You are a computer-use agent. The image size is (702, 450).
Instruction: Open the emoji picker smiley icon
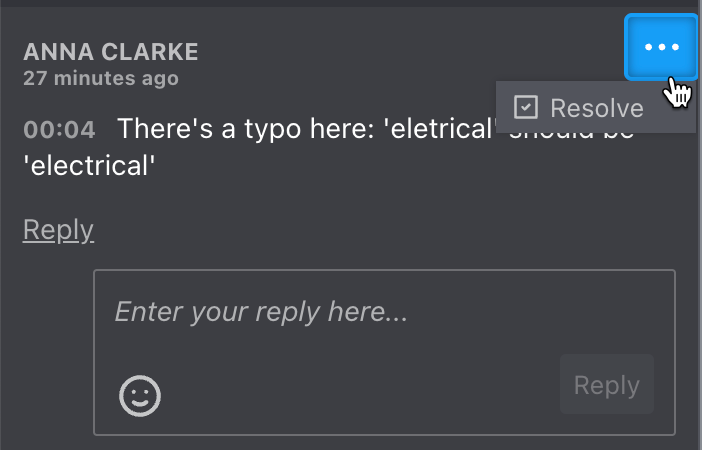(x=140, y=396)
